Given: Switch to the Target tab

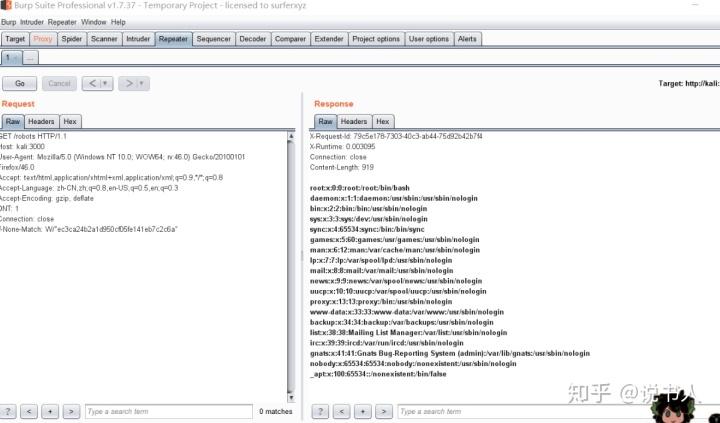Looking at the screenshot, I should tap(15, 39).
